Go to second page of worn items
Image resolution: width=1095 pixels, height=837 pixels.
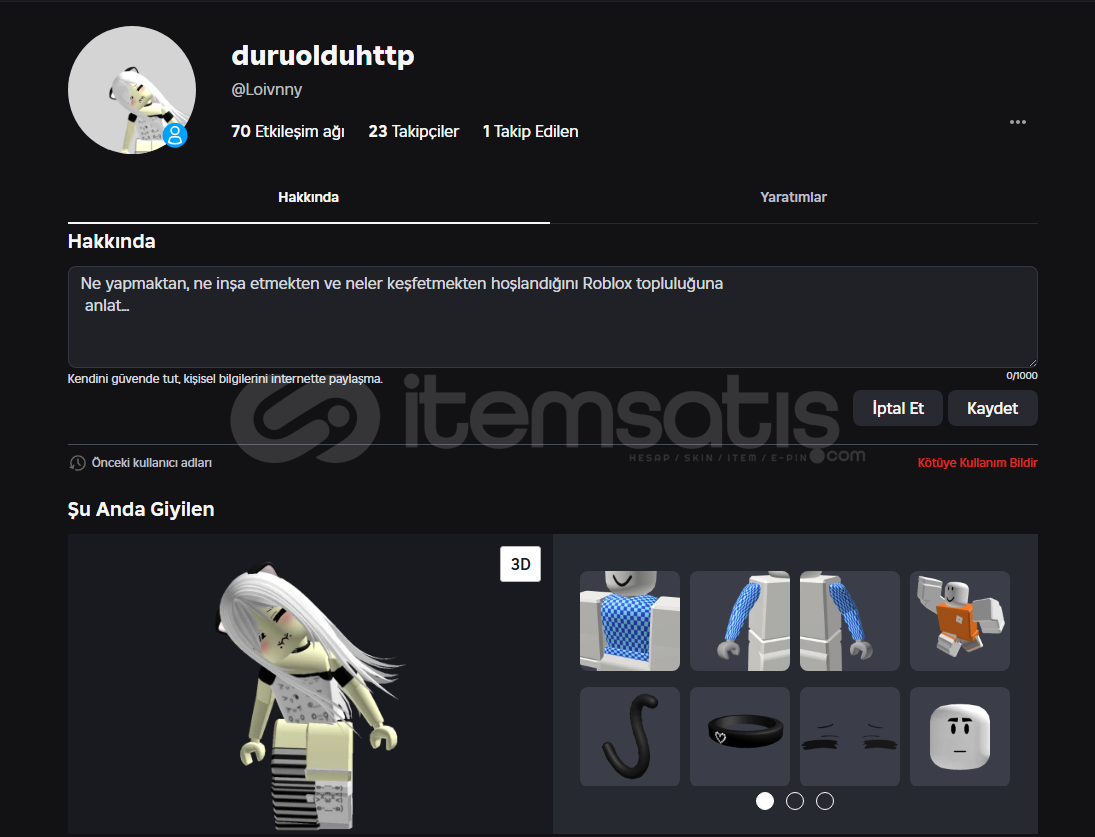(795, 801)
